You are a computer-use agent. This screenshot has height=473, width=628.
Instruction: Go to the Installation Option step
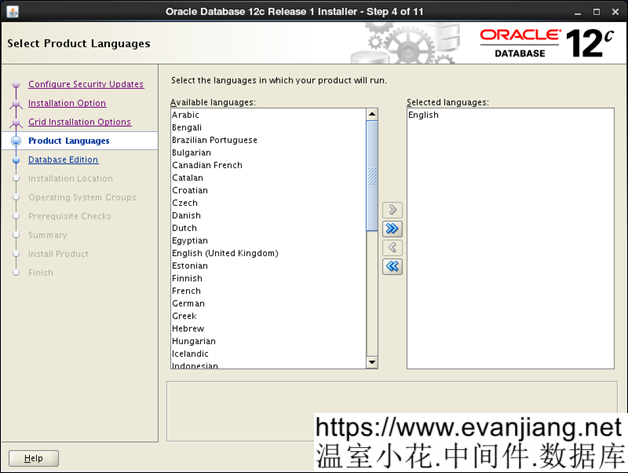pos(66,103)
